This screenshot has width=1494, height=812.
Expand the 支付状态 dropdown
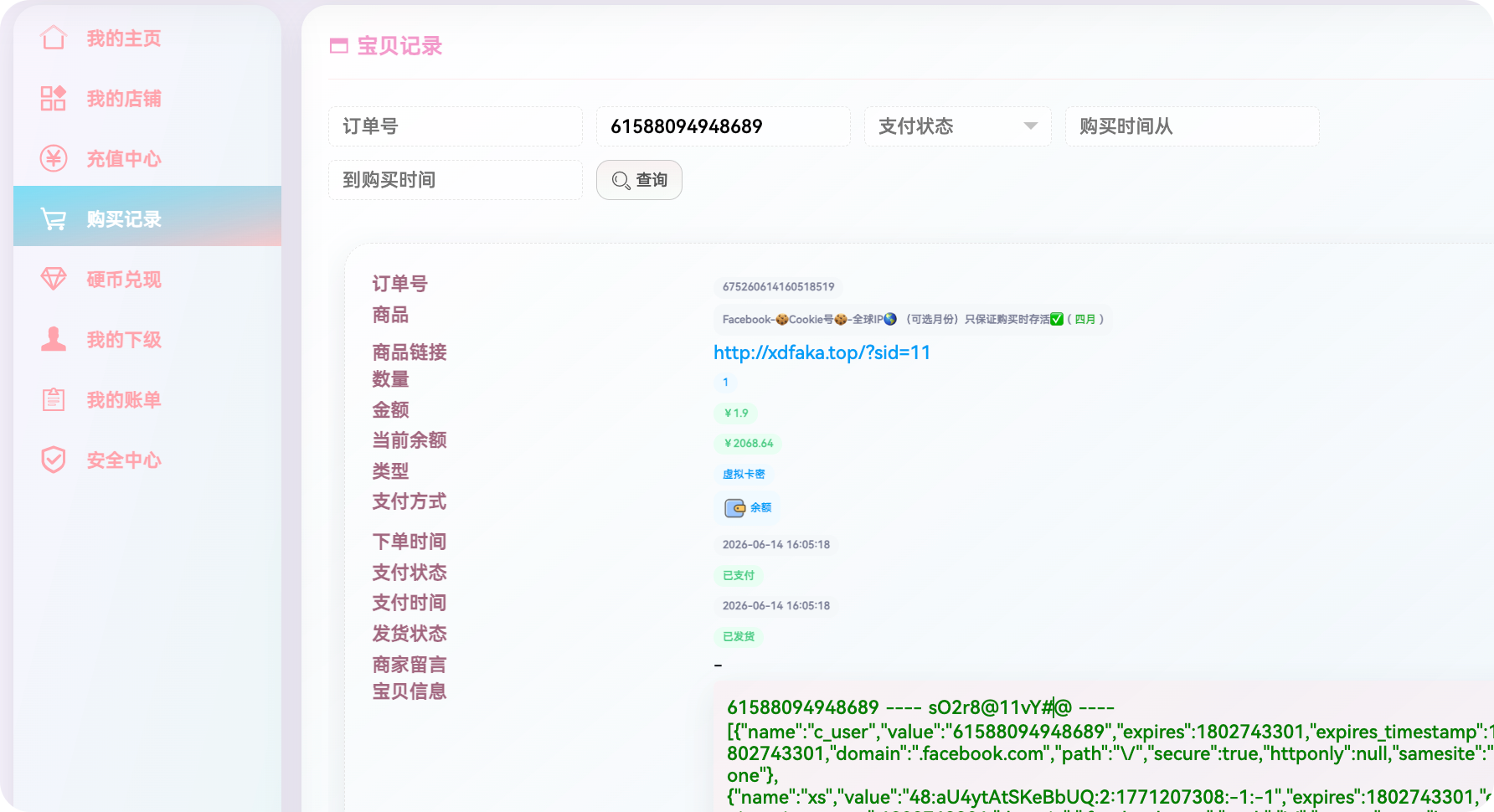958,126
